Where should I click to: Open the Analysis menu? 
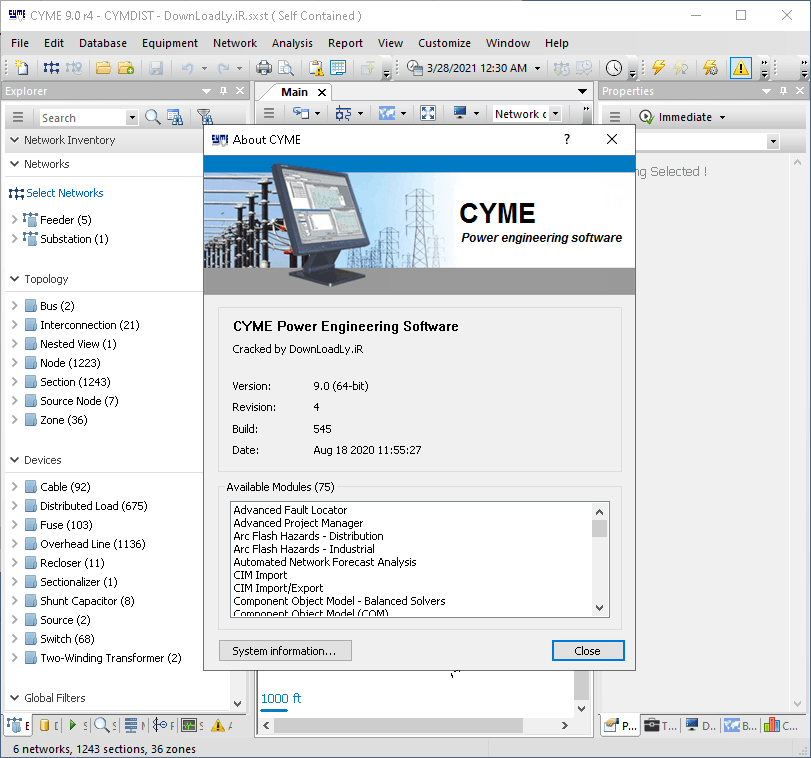coord(292,43)
